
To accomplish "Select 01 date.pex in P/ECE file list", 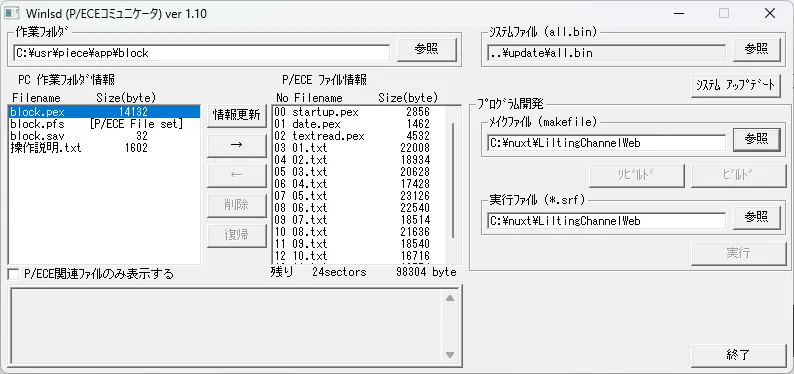I will click(x=359, y=124).
